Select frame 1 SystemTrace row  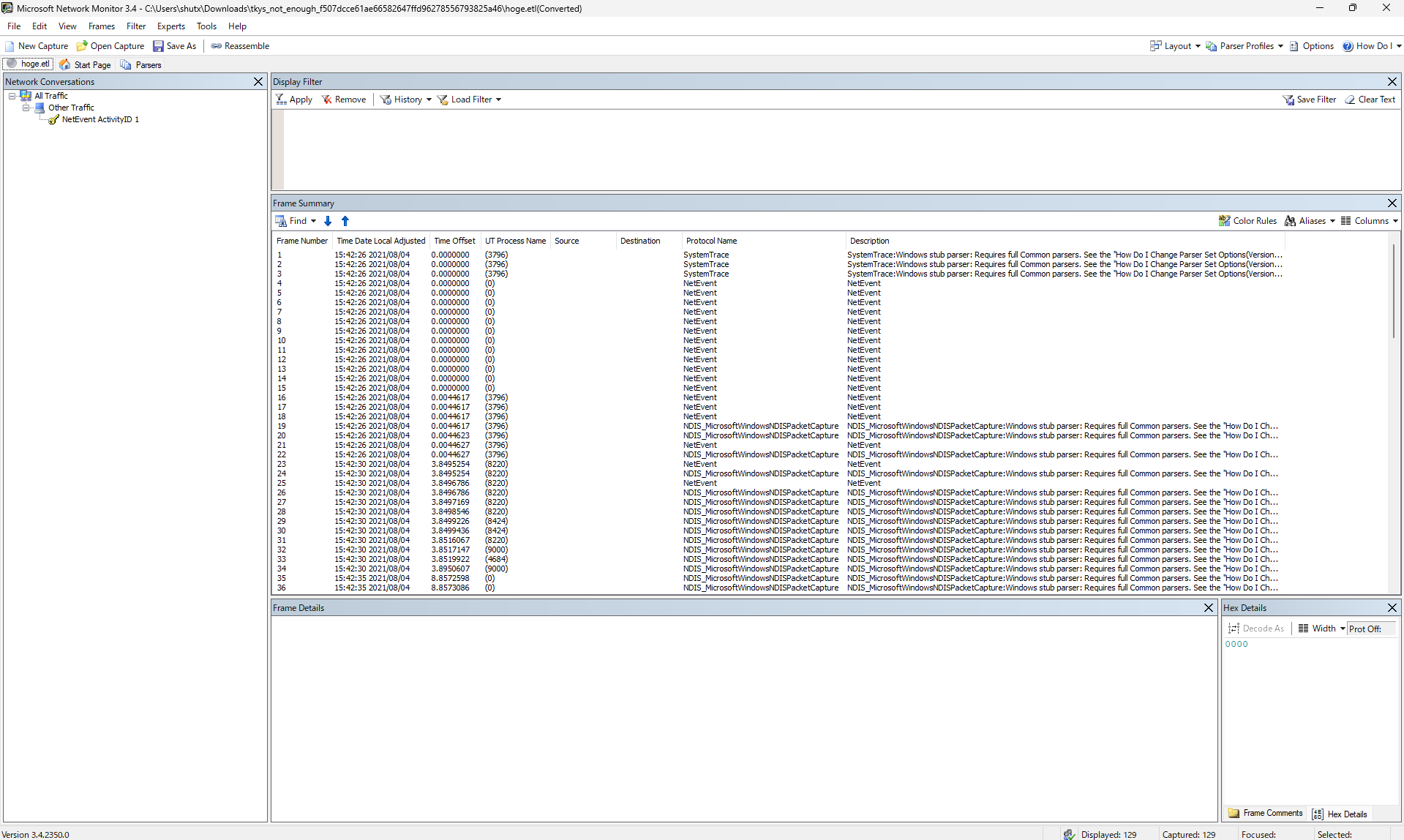[x=779, y=255]
